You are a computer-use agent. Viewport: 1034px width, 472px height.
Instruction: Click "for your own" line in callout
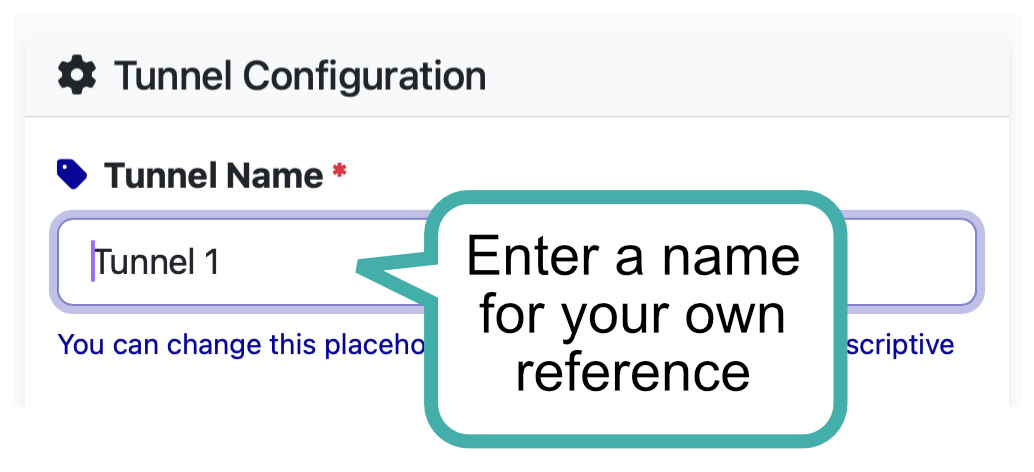click(x=632, y=314)
